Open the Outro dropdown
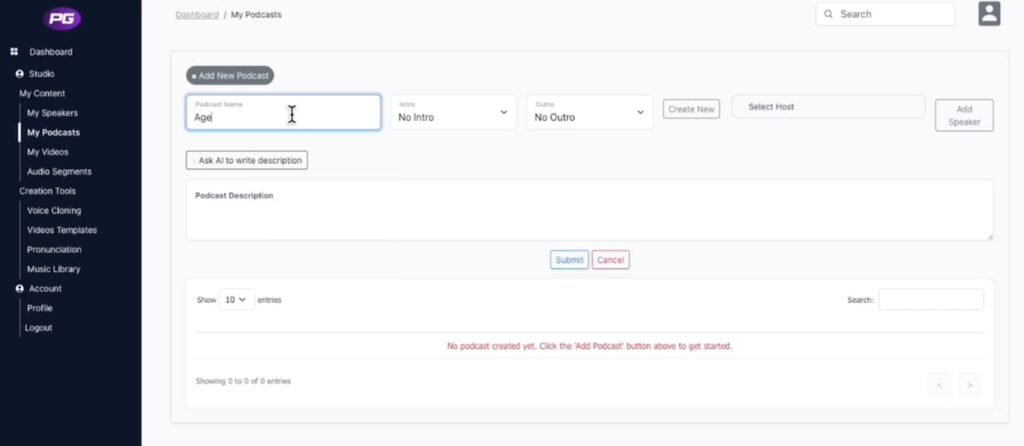Viewport: 1024px width, 446px height. coord(589,112)
